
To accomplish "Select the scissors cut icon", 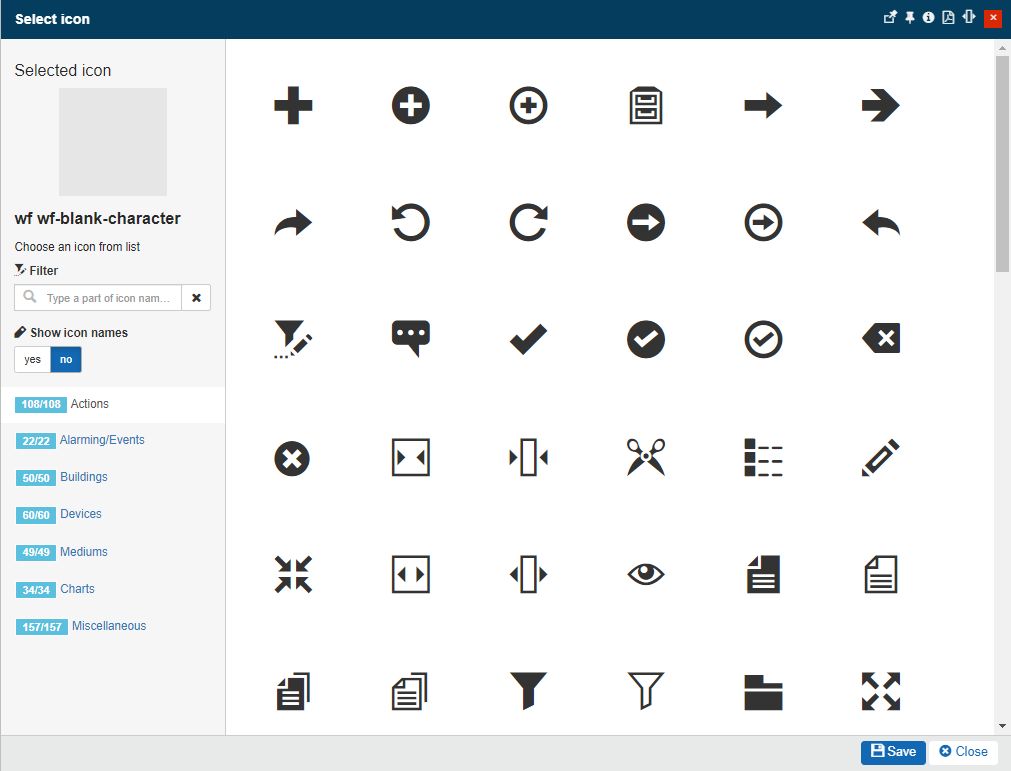I will [645, 457].
